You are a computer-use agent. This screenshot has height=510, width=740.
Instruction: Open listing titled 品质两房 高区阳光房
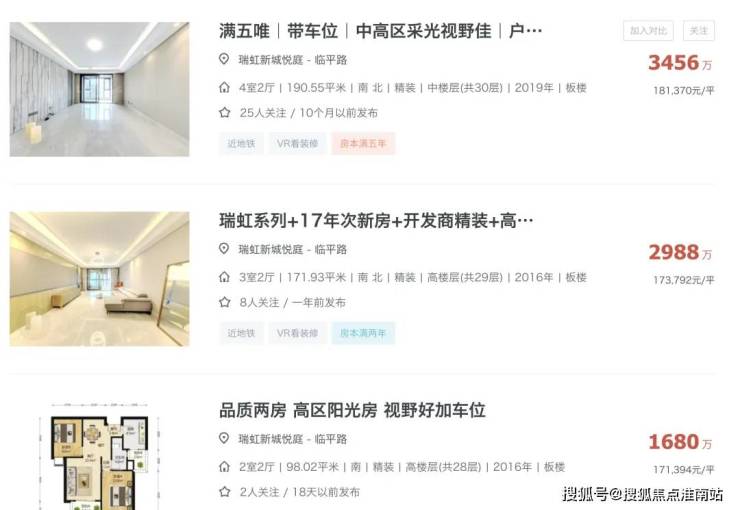point(352,410)
